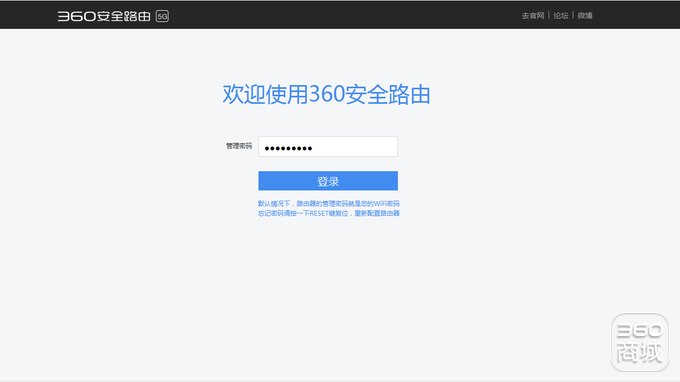
Task: Click the 360安全路由 logo in header
Action: 104,16
